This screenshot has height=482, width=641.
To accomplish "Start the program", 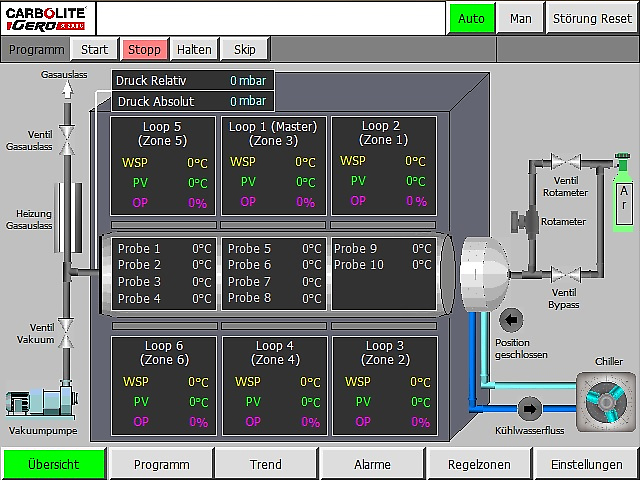I will tap(94, 49).
